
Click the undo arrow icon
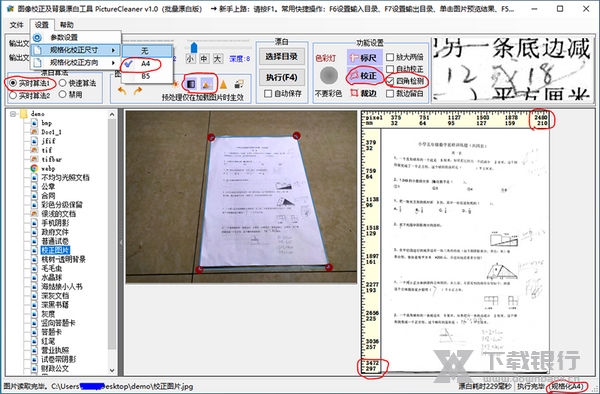[122, 91]
